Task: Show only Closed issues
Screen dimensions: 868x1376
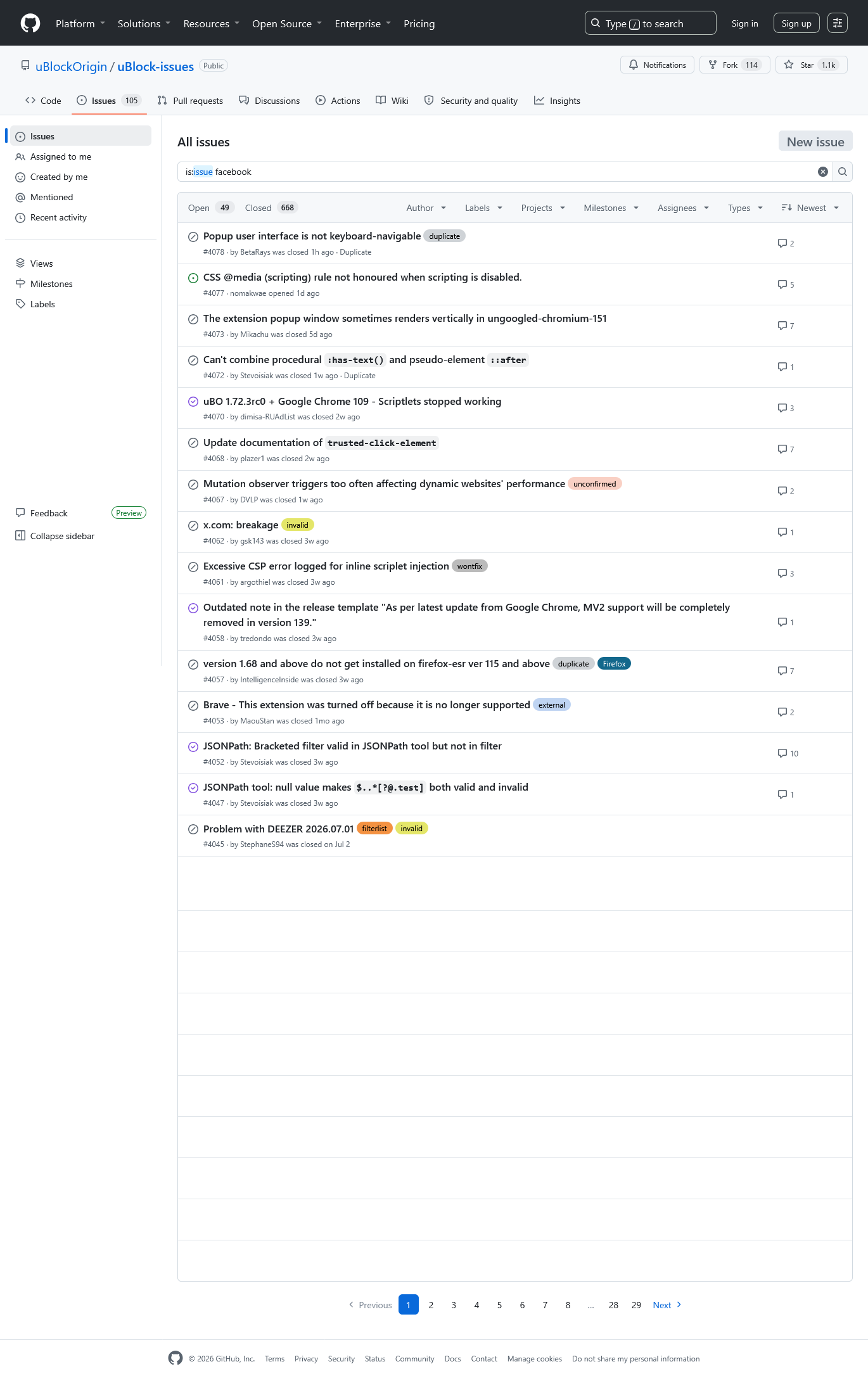Action: click(x=271, y=208)
